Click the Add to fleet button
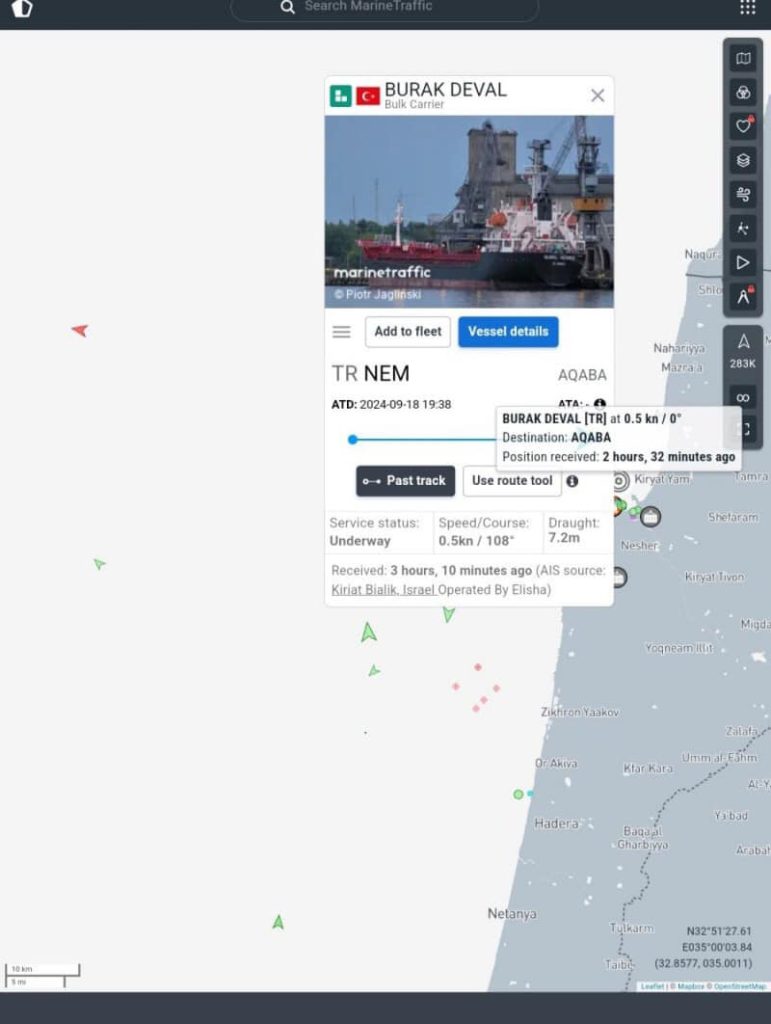 [408, 332]
